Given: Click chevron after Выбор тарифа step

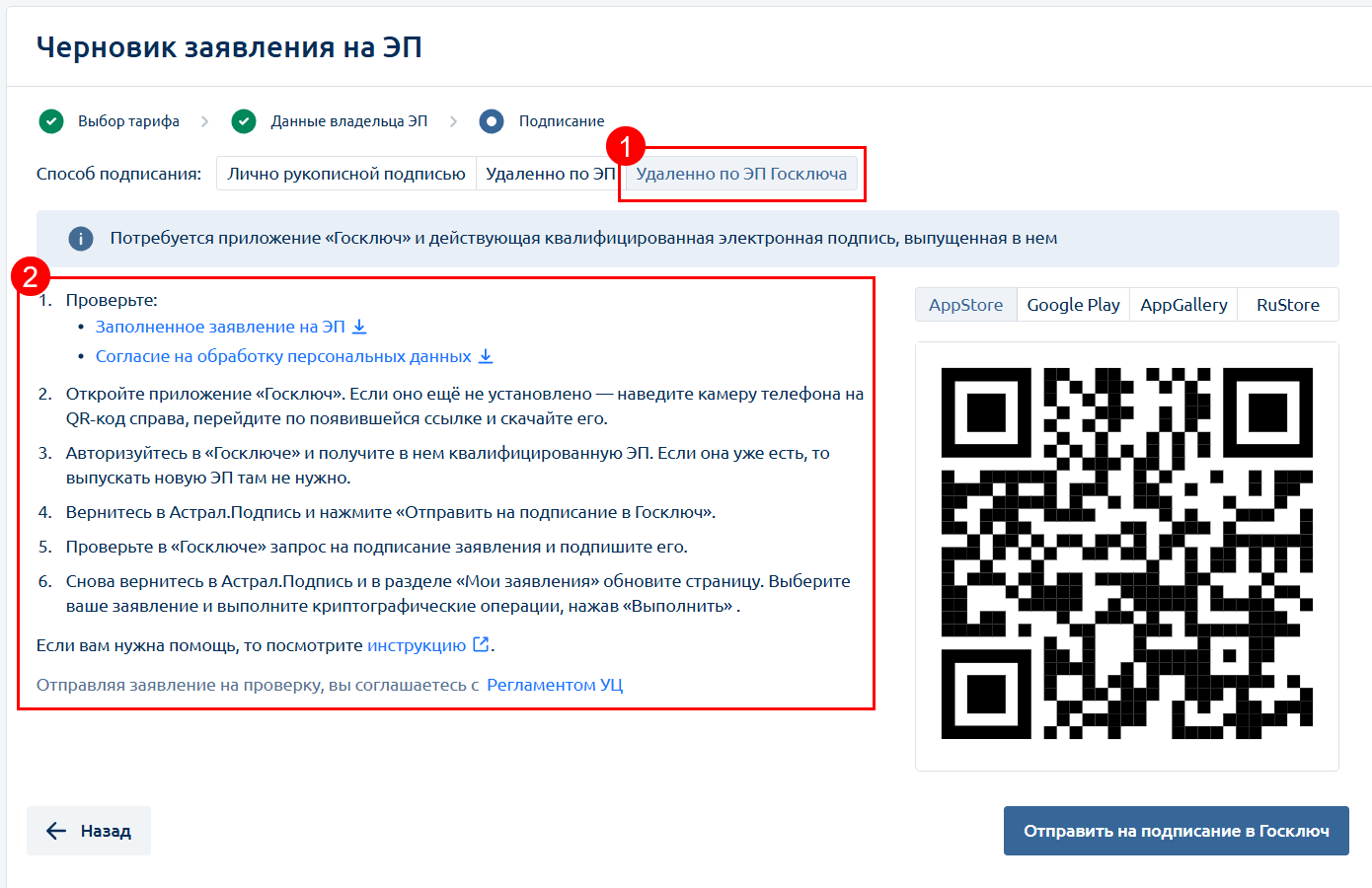Looking at the screenshot, I should 204,121.
